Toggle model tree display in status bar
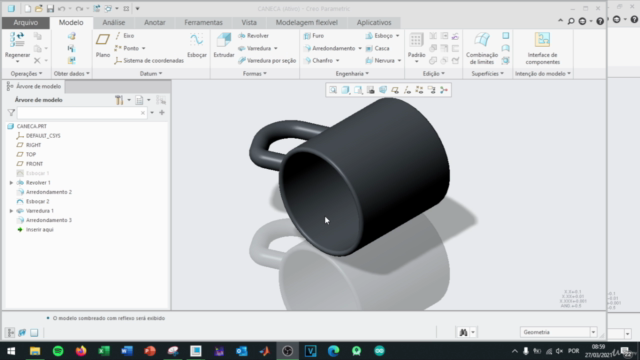This screenshot has width=640, height=360. coord(10,333)
